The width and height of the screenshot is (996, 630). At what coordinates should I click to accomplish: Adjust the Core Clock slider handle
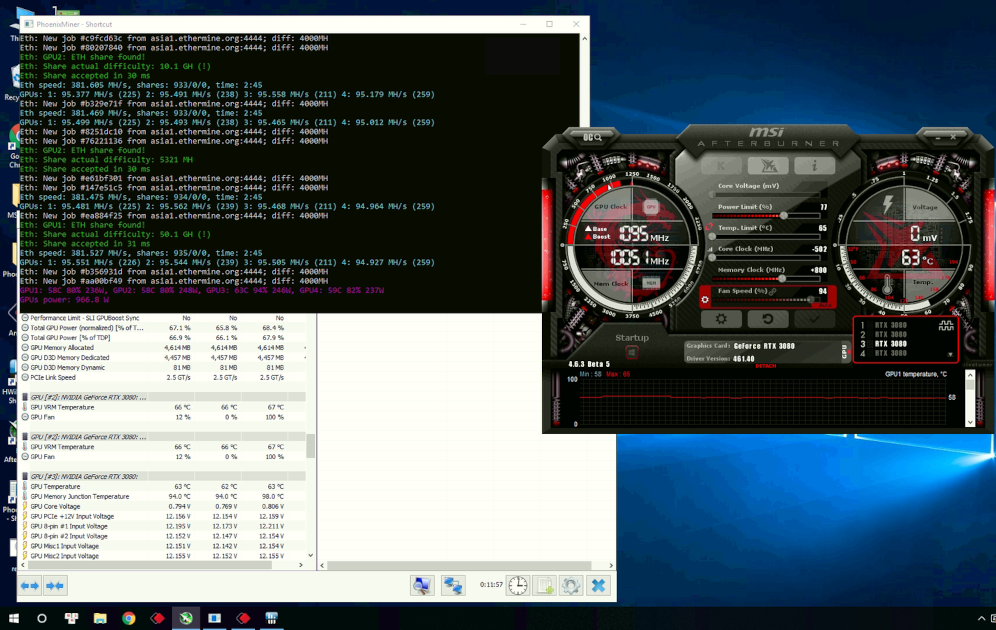(712, 258)
